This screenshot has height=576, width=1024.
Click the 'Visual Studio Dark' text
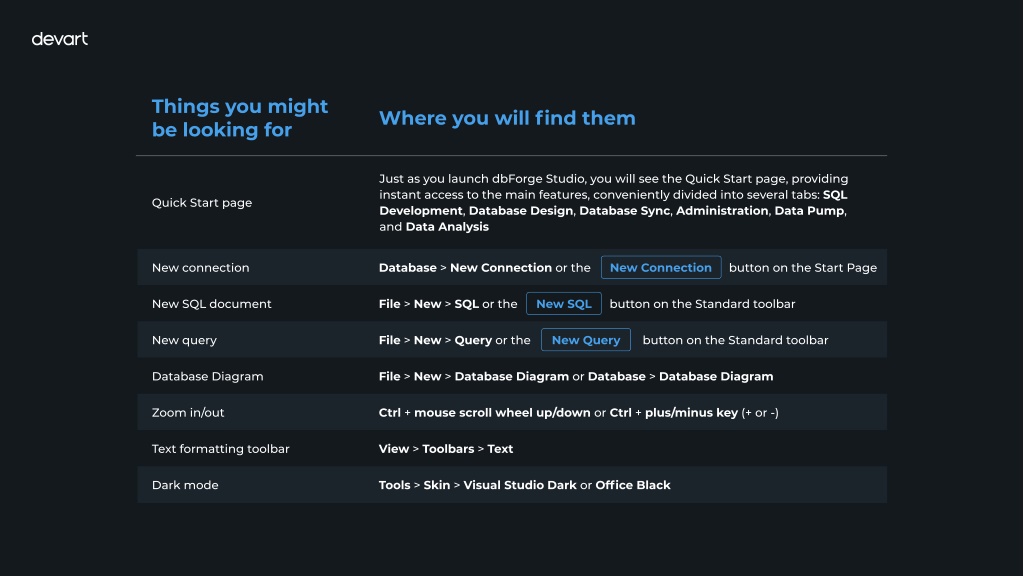point(520,485)
